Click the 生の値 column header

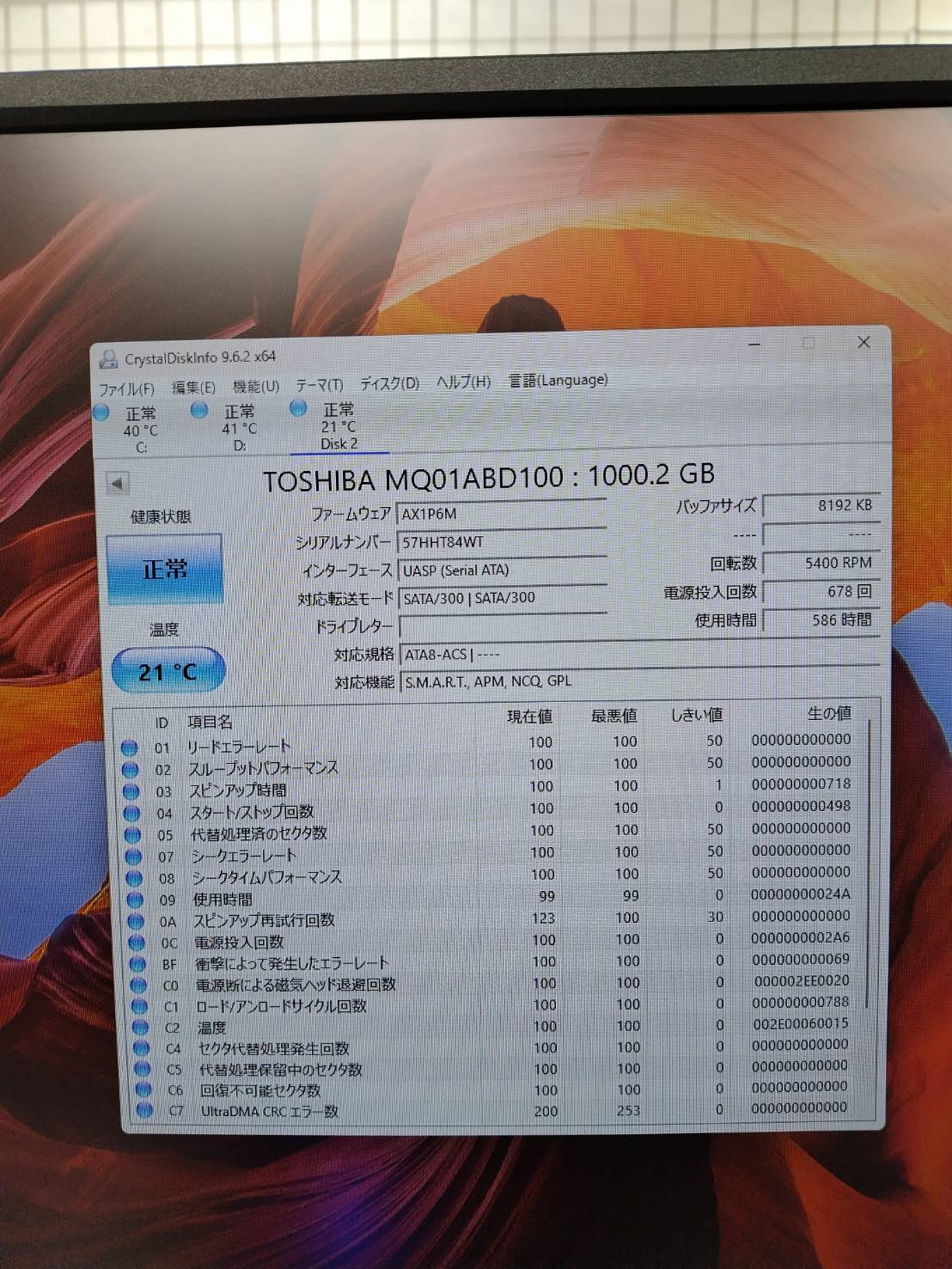point(829,713)
